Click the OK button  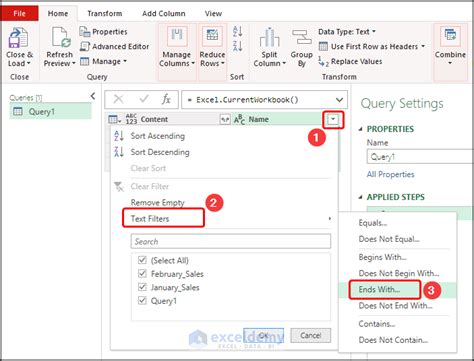point(263,335)
